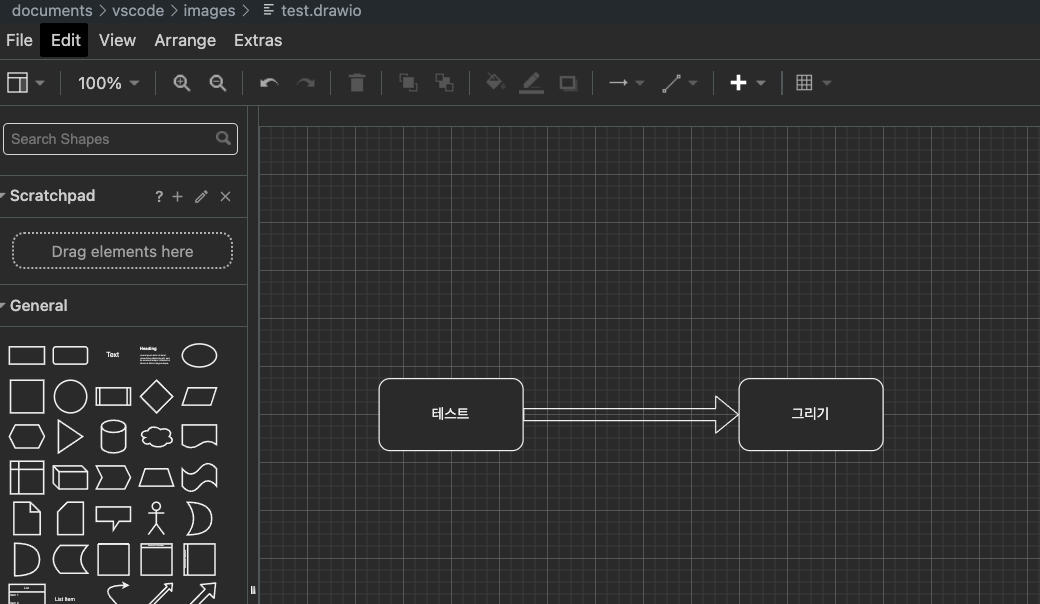The width and height of the screenshot is (1040, 604).
Task: Click the Delete trash can icon
Action: pyautogui.click(x=356, y=83)
